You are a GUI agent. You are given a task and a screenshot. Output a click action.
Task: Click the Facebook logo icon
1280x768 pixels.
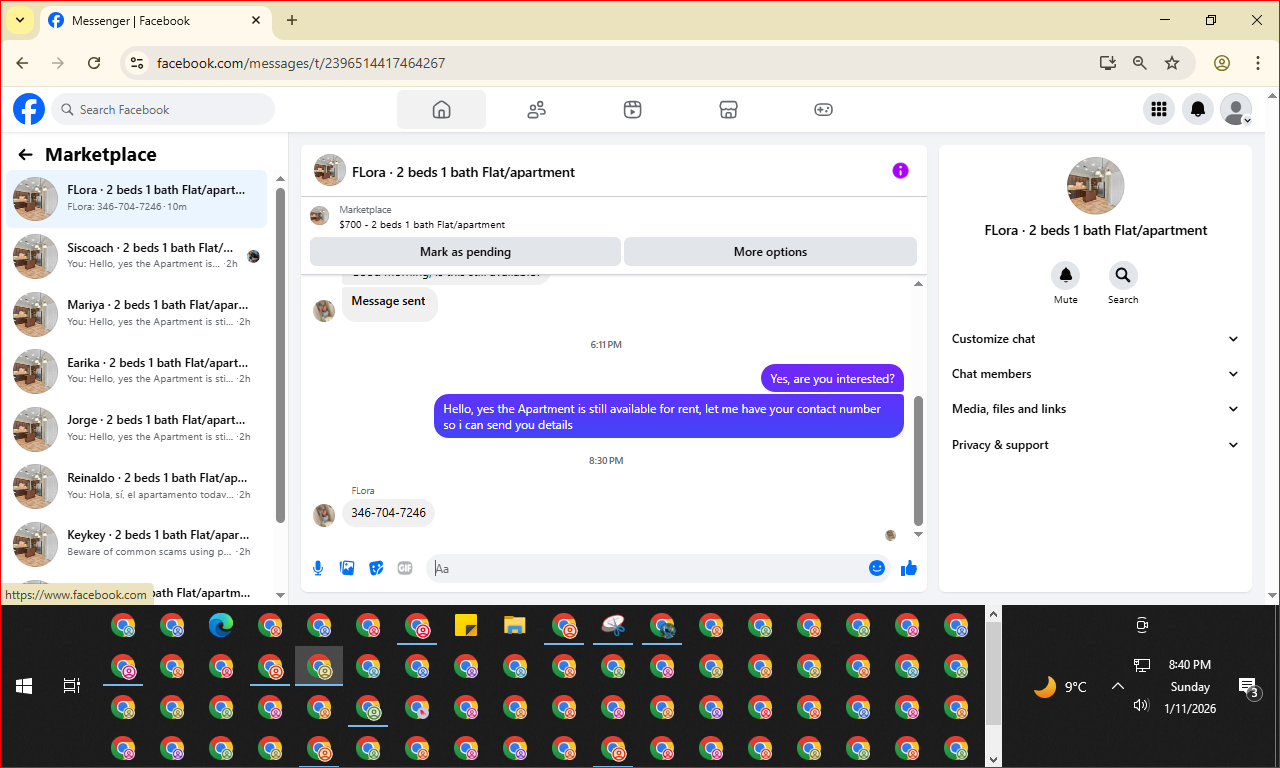click(x=29, y=109)
